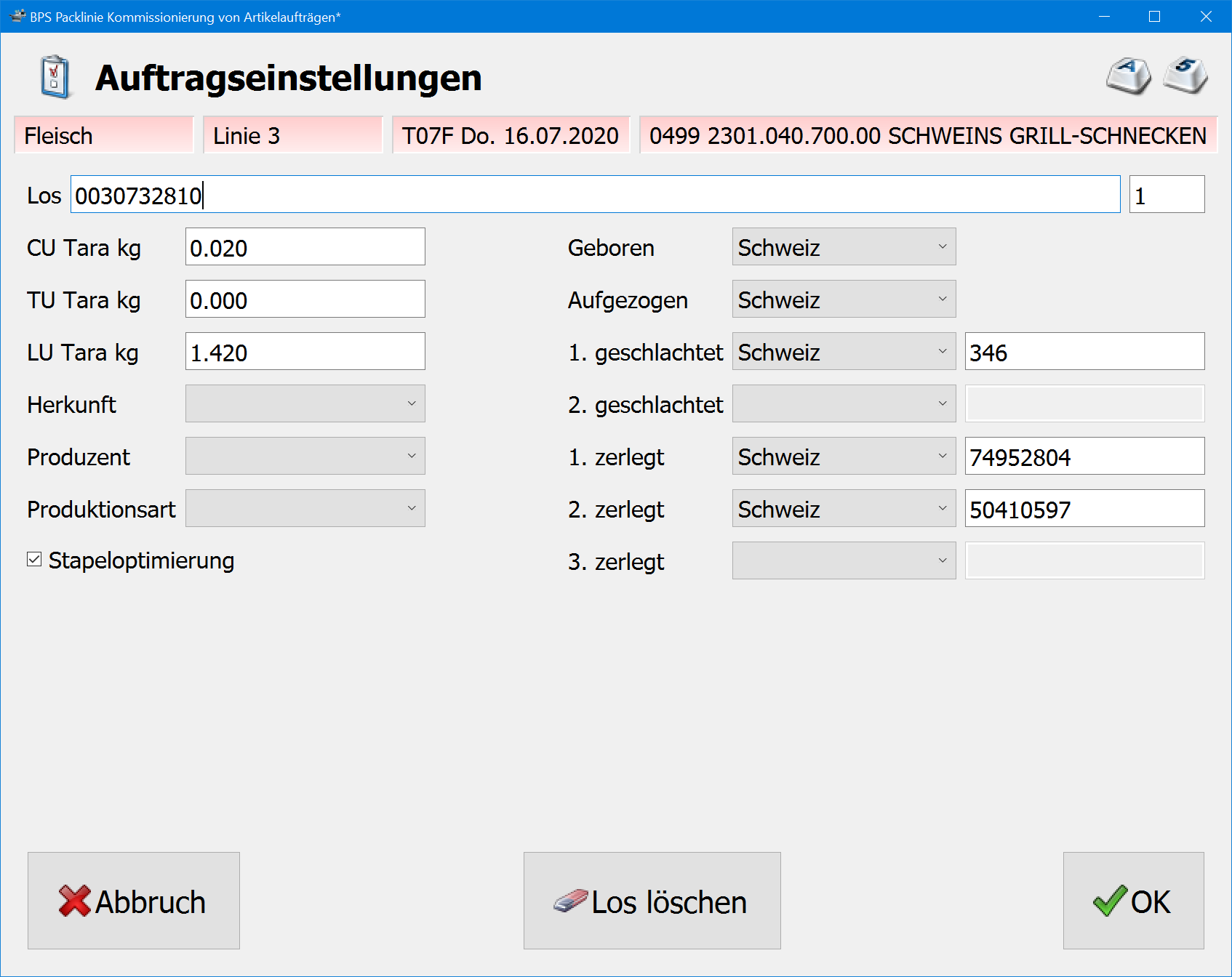Expand the Aufgezogen dropdown
The image size is (1232, 977).
coord(844,299)
